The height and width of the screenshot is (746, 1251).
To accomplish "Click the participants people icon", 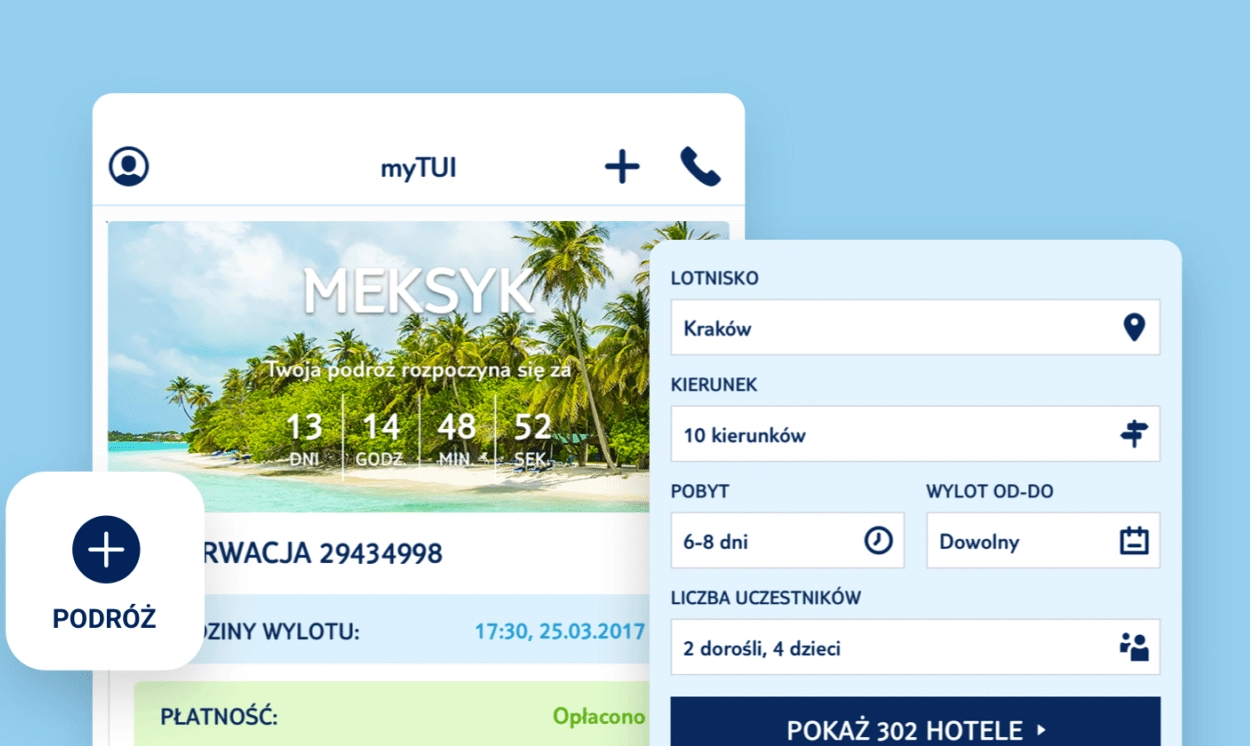I will [x=1133, y=647].
